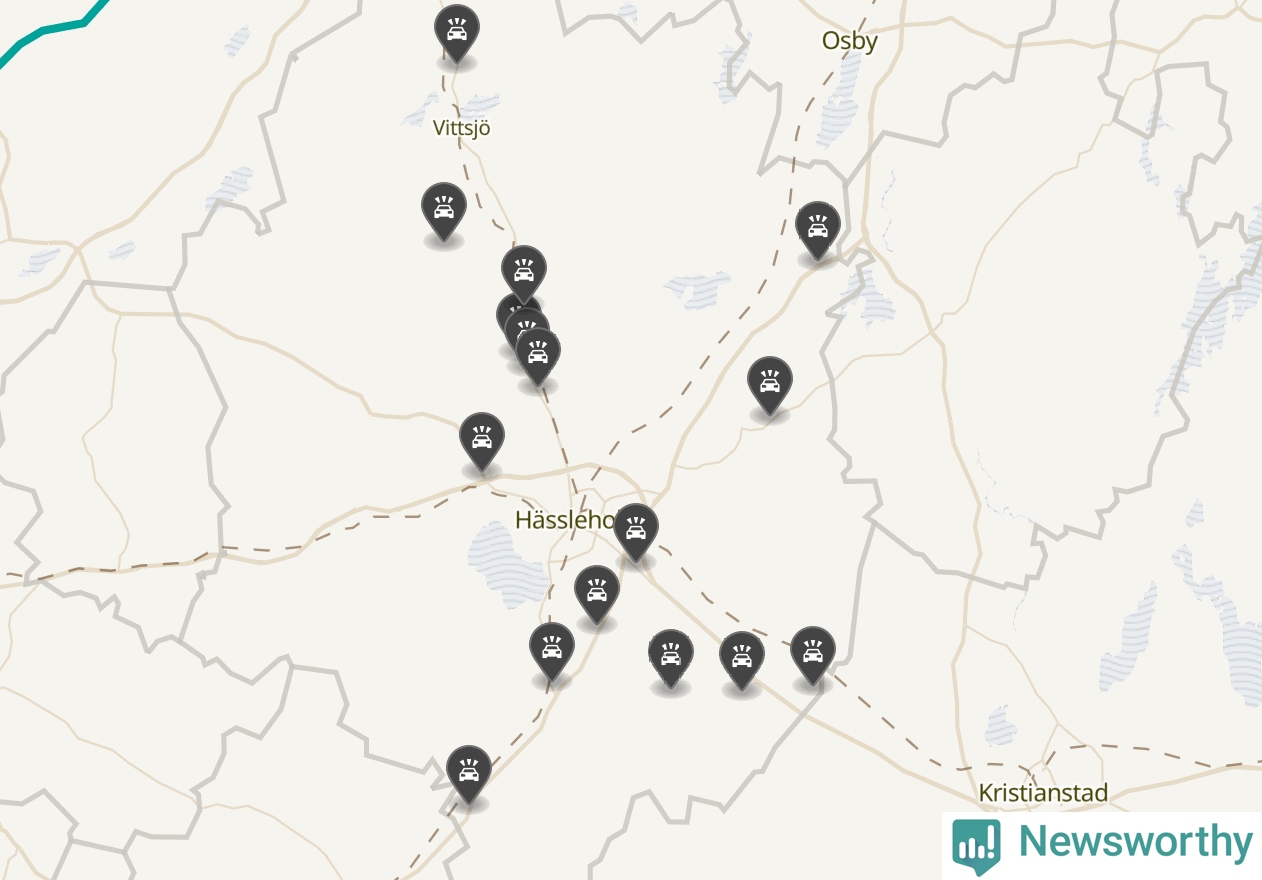Select the easternmost marker in the southern row
Screen dimensions: 1262x880
pyautogui.click(x=813, y=654)
